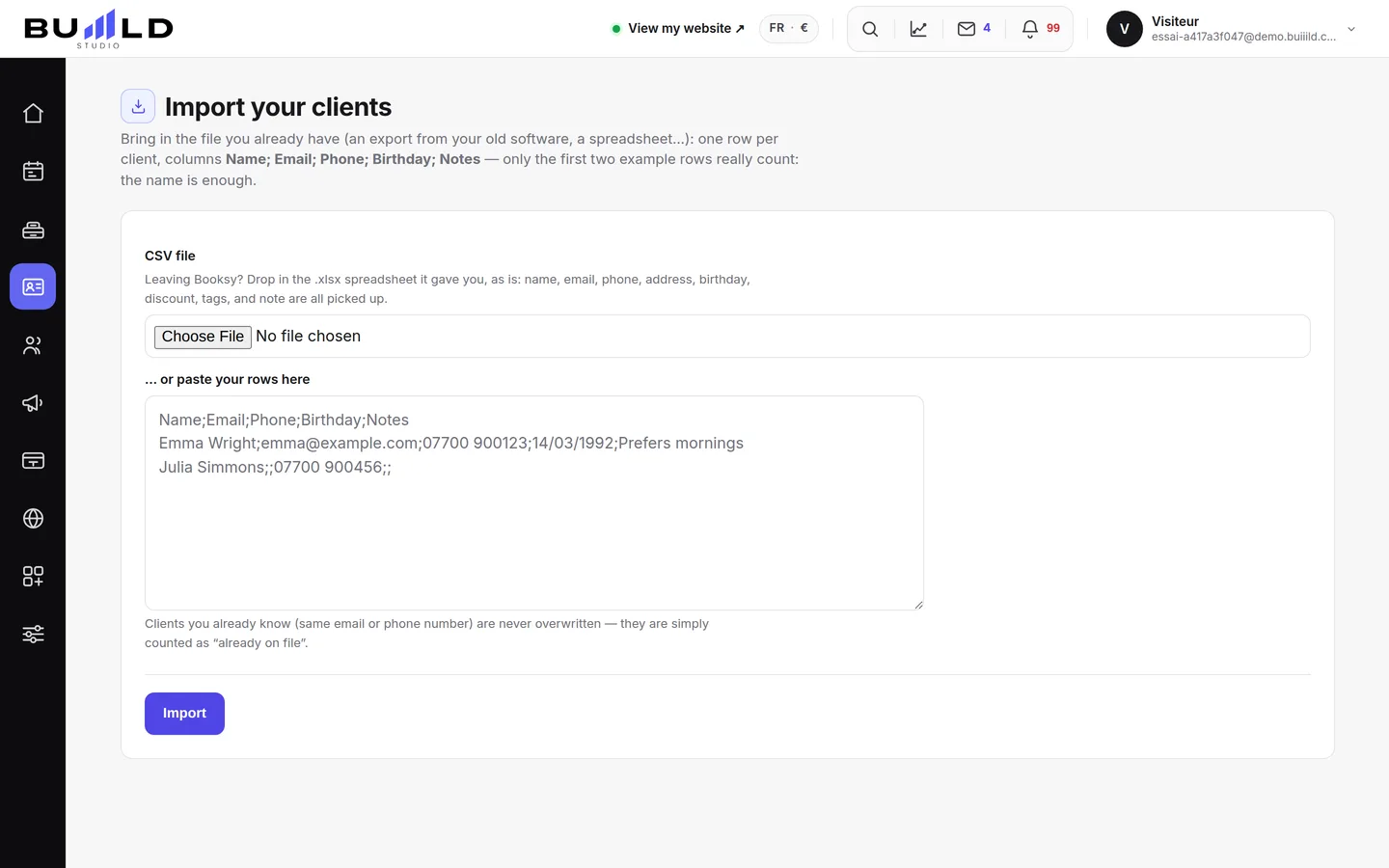Open the statistics chart icon
The height and width of the screenshot is (868, 1389).
(x=918, y=29)
